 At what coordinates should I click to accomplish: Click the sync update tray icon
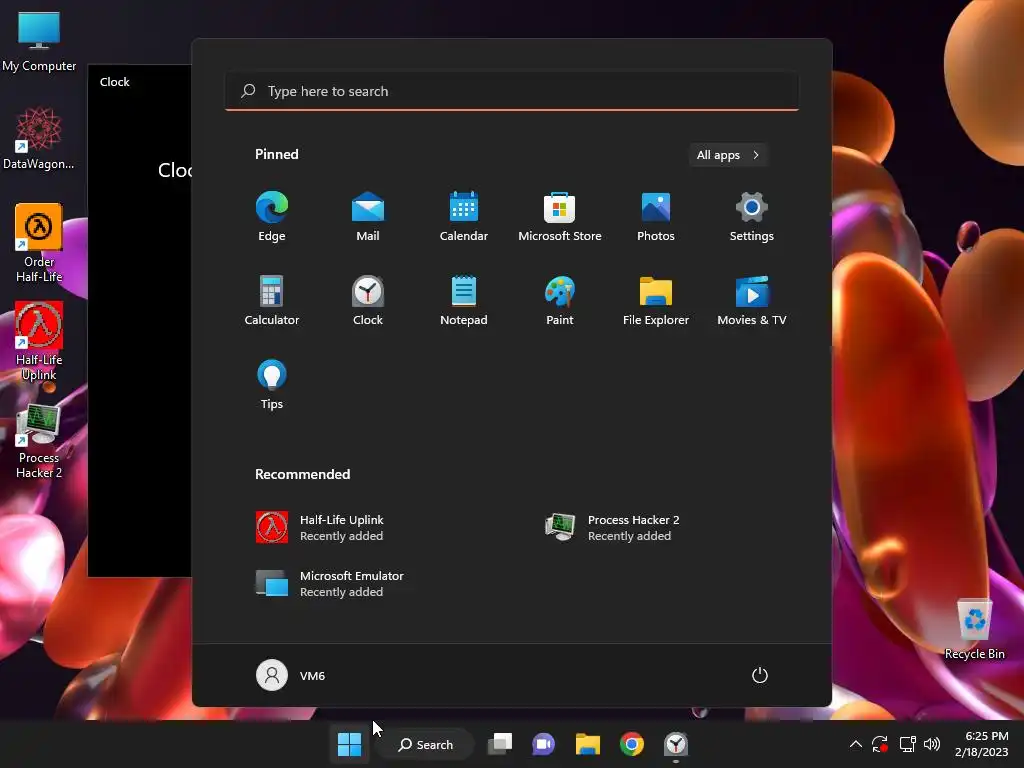(x=880, y=744)
